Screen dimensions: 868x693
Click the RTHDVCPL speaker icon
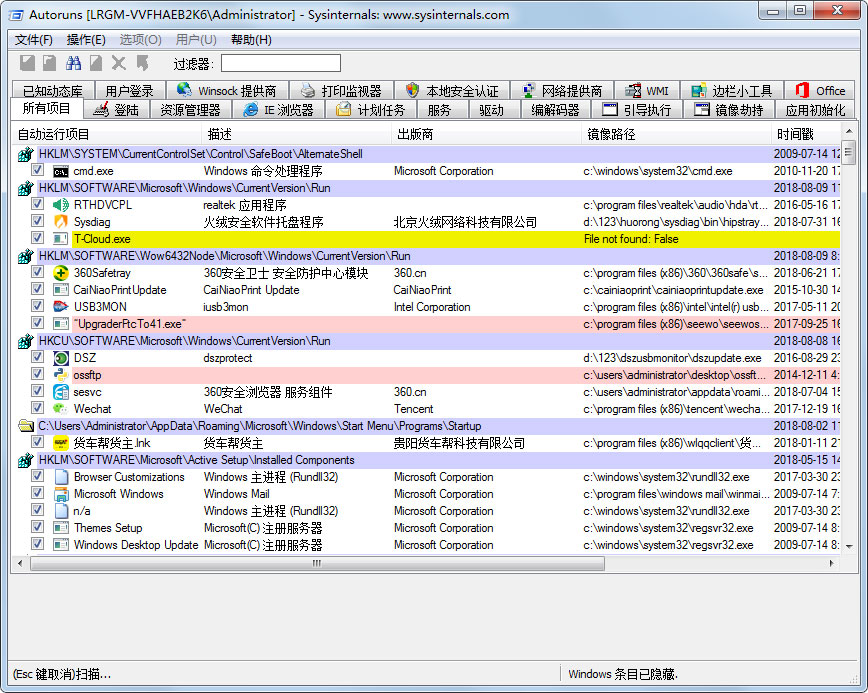point(61,205)
